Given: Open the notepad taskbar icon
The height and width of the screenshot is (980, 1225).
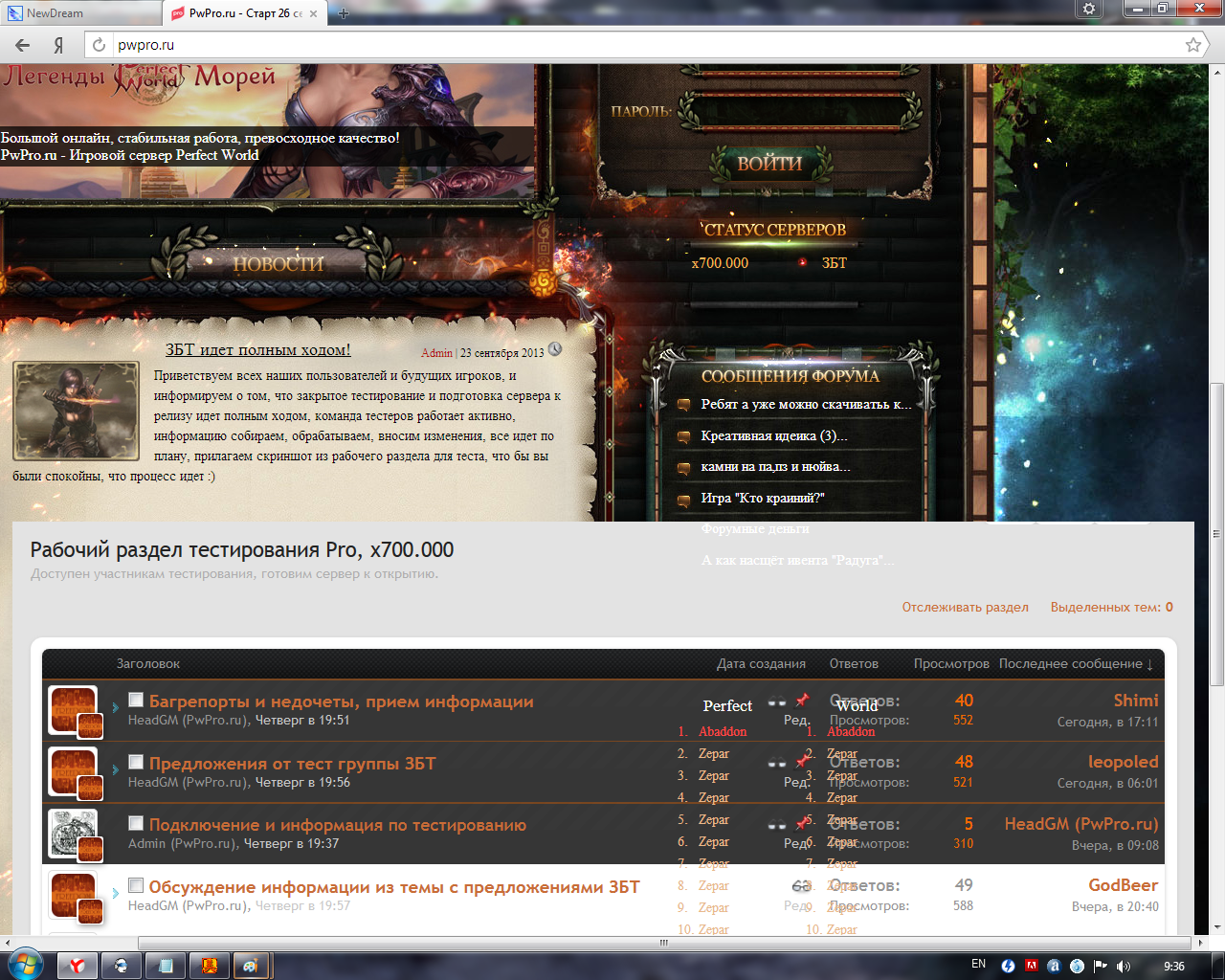Looking at the screenshot, I should [x=166, y=966].
